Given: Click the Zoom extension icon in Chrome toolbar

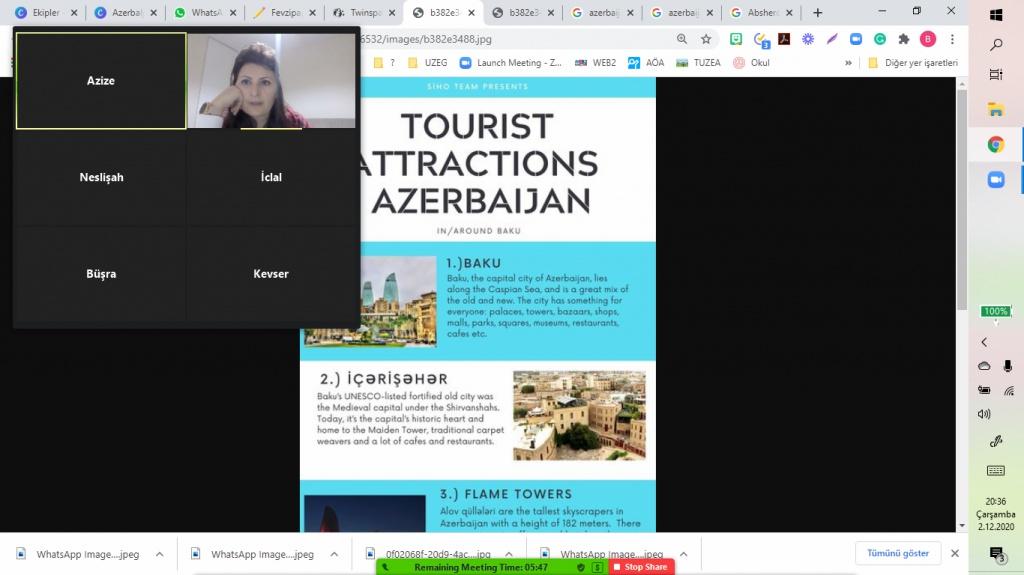Looking at the screenshot, I should pyautogui.click(x=856, y=39).
